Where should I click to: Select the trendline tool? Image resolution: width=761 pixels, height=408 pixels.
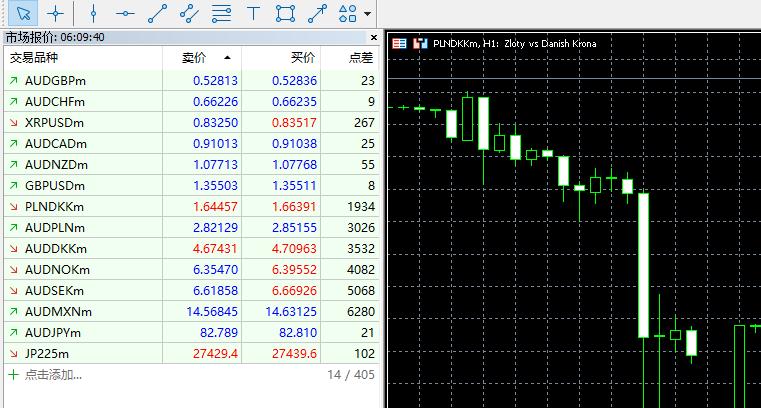157,13
